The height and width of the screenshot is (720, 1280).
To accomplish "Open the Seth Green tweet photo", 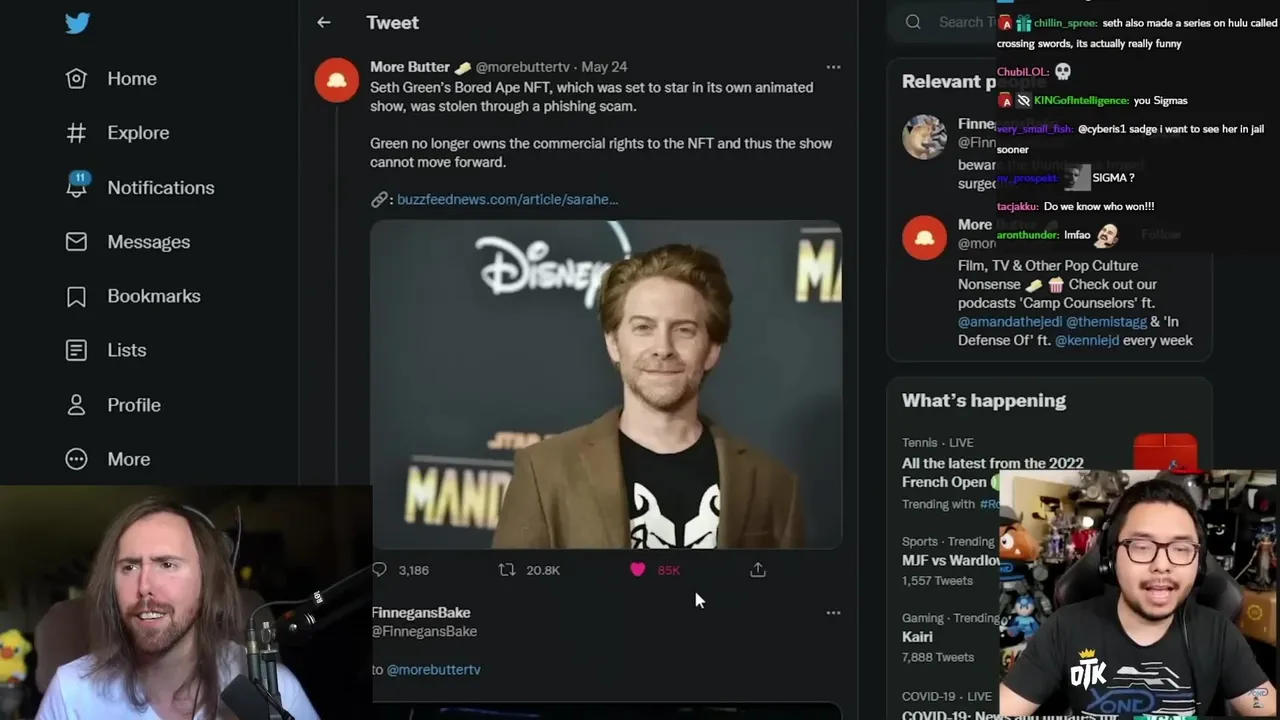I will tap(605, 385).
